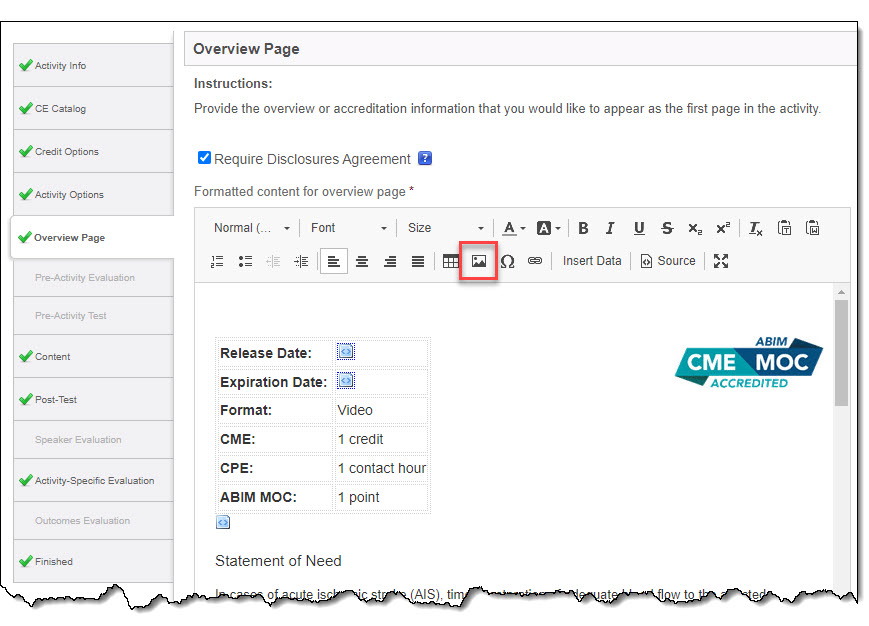Apply strikethrough formatting
This screenshot has height=626, width=869.
667,228
